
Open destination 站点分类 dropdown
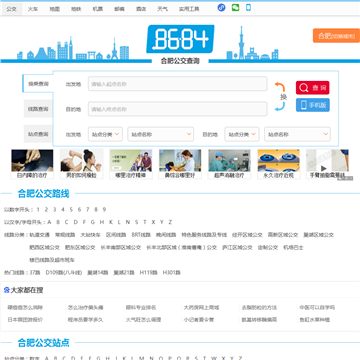pos(242,134)
